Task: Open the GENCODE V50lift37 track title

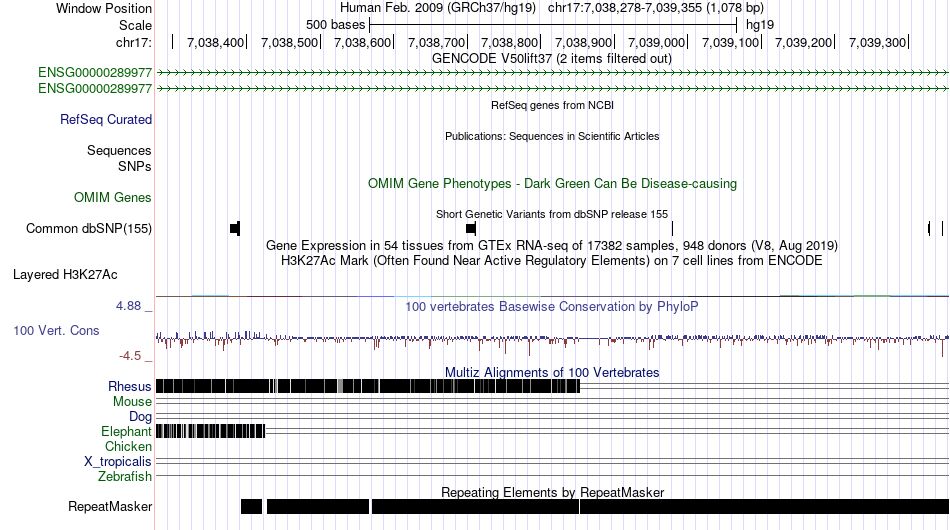Action: pyautogui.click(x=552, y=59)
